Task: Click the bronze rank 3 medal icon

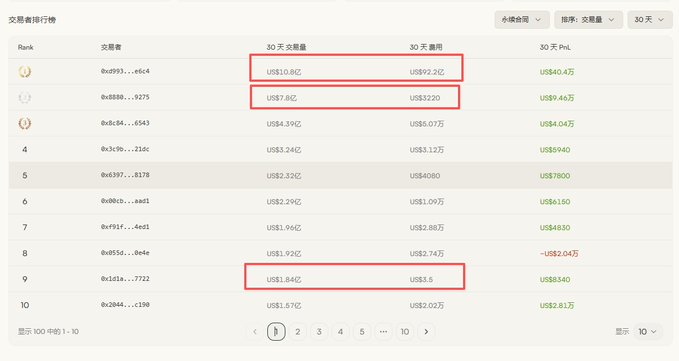Action: pyautogui.click(x=25, y=123)
